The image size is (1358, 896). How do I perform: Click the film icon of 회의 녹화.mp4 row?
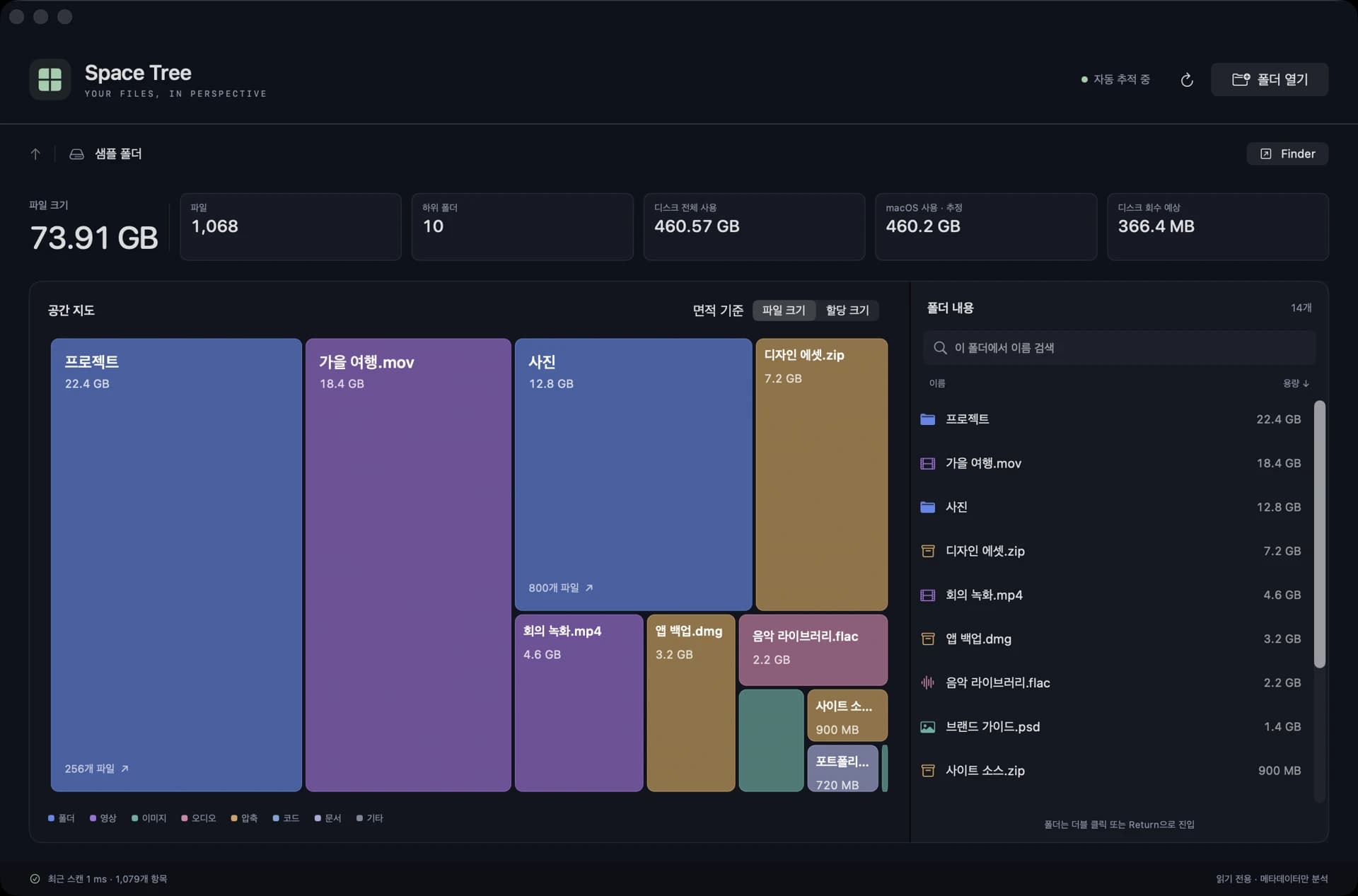(x=927, y=595)
